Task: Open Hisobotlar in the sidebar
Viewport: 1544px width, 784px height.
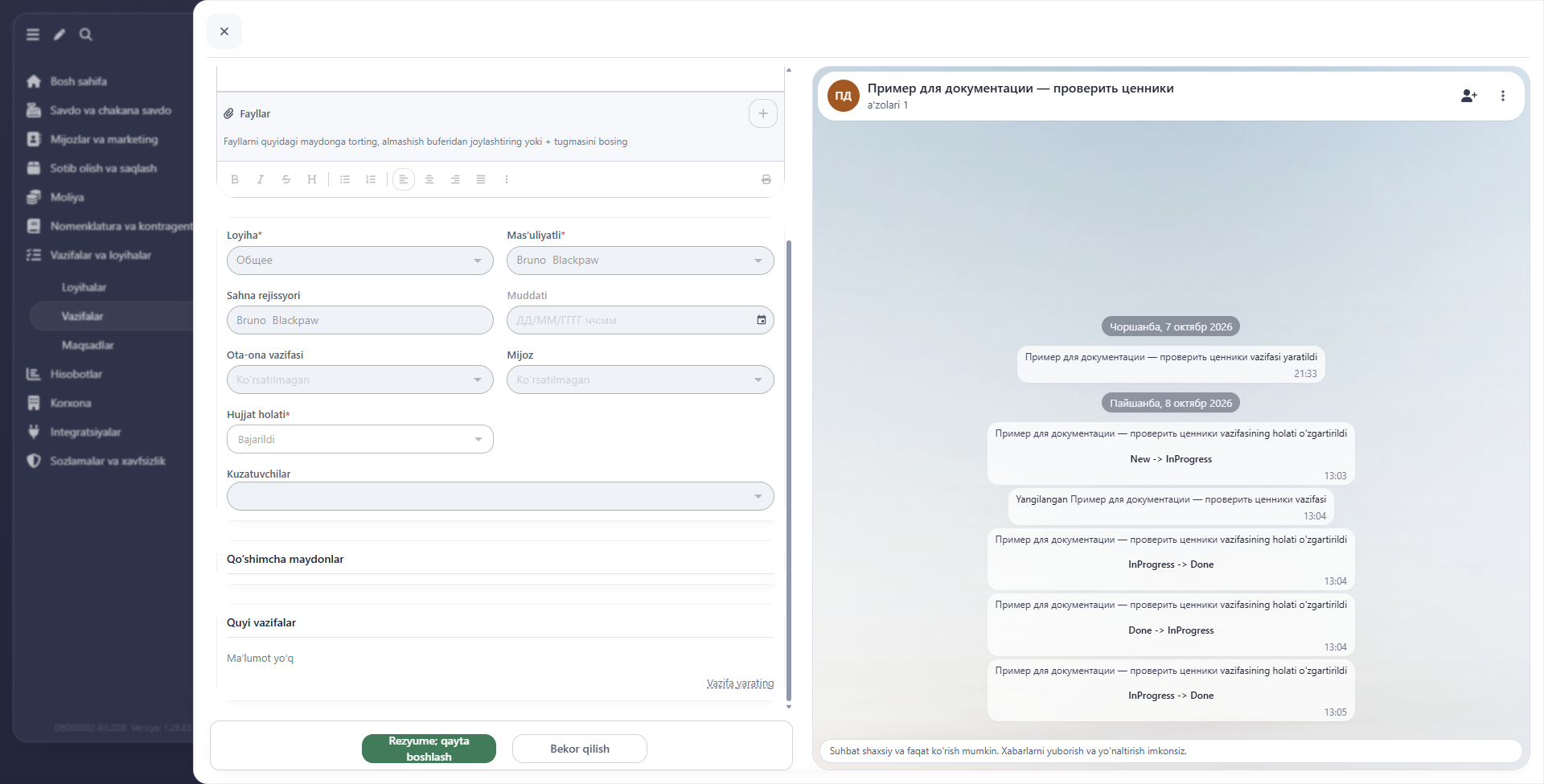Action: click(76, 374)
